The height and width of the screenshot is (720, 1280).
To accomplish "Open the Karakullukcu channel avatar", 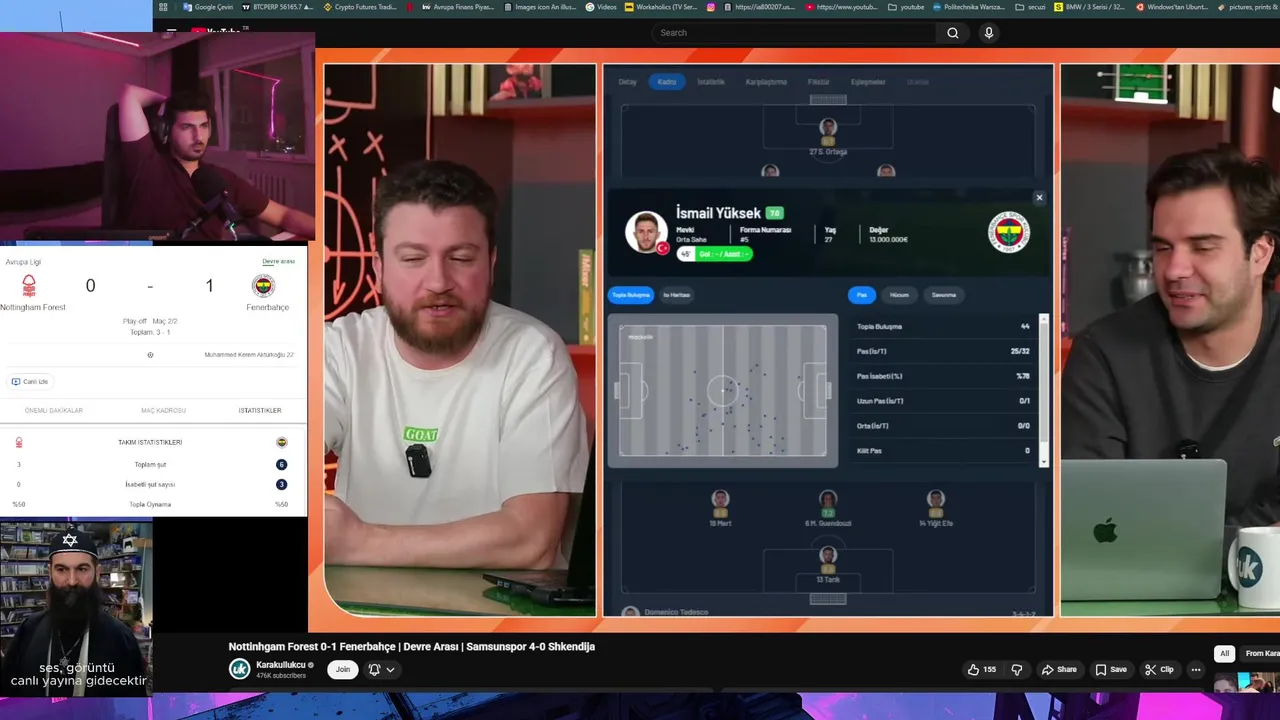I will click(x=240, y=669).
